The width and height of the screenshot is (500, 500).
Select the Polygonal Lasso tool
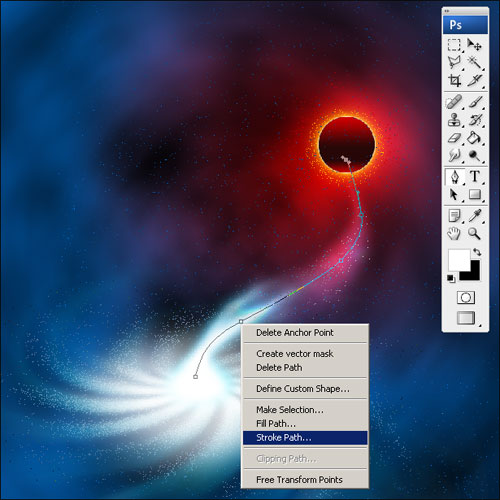[x=454, y=62]
